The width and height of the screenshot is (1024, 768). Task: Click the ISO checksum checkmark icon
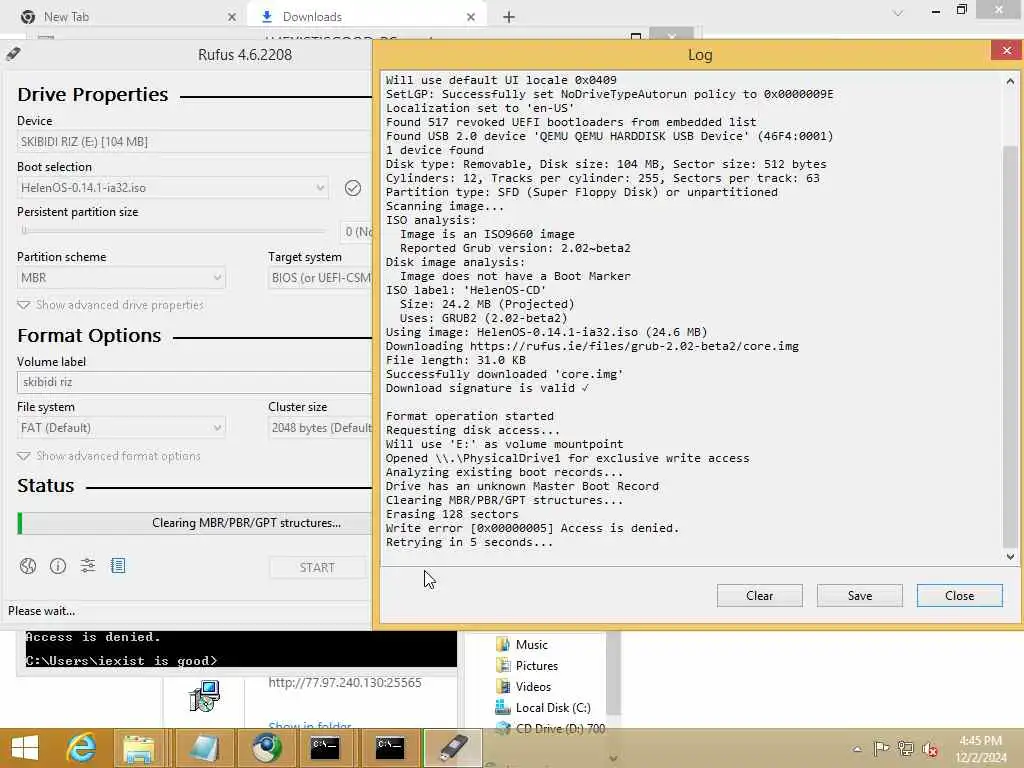[x=353, y=188]
